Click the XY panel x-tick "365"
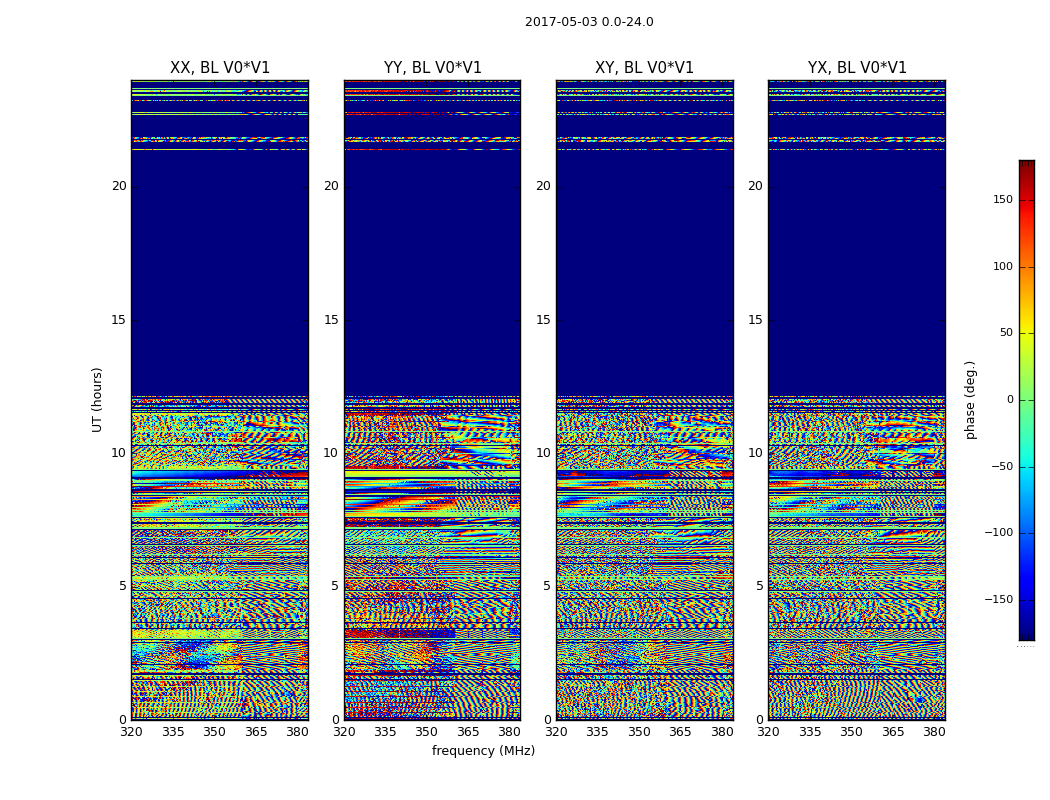This screenshot has height=800, width=1050. [680, 732]
